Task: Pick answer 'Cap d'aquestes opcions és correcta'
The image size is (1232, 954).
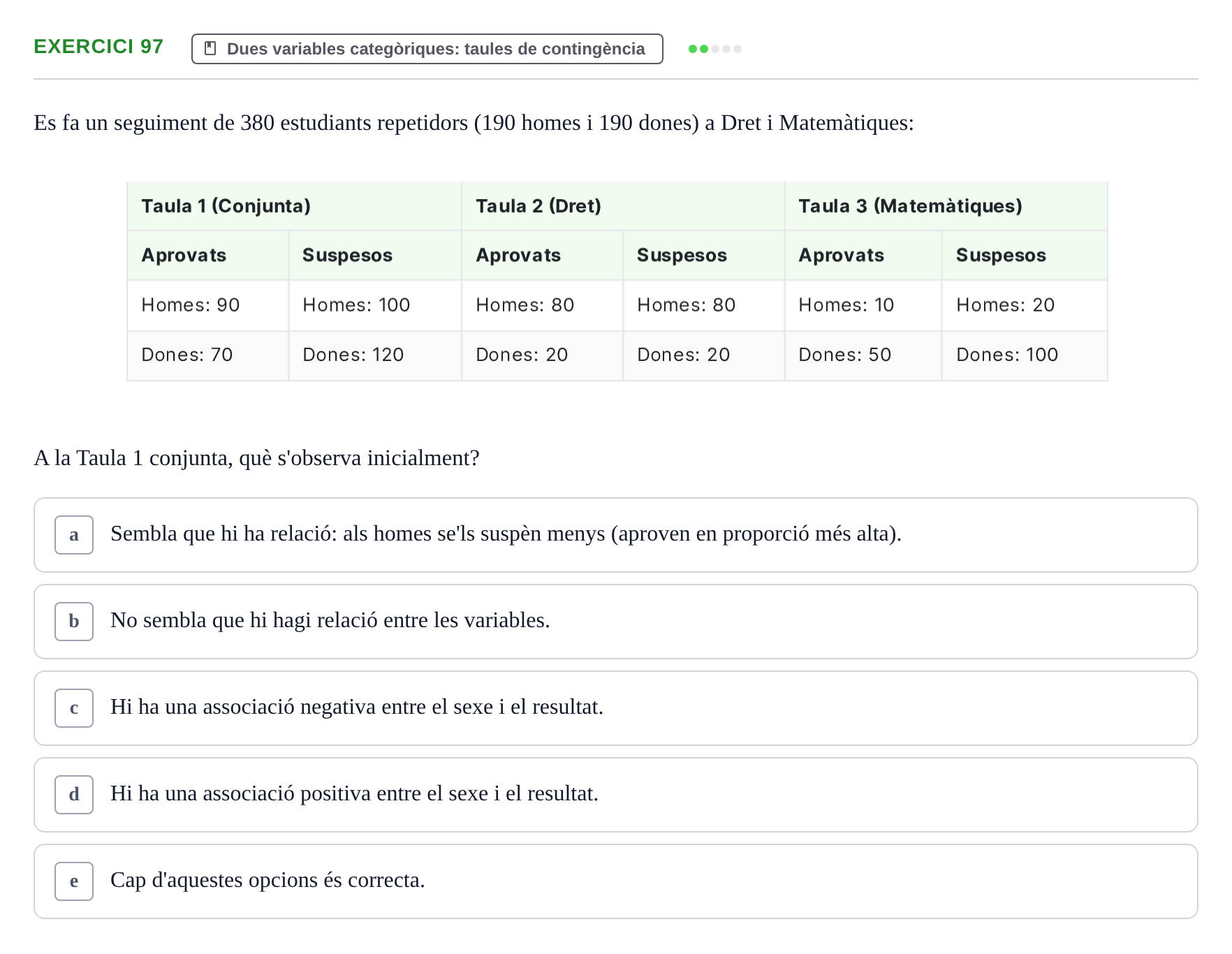Action: (616, 881)
